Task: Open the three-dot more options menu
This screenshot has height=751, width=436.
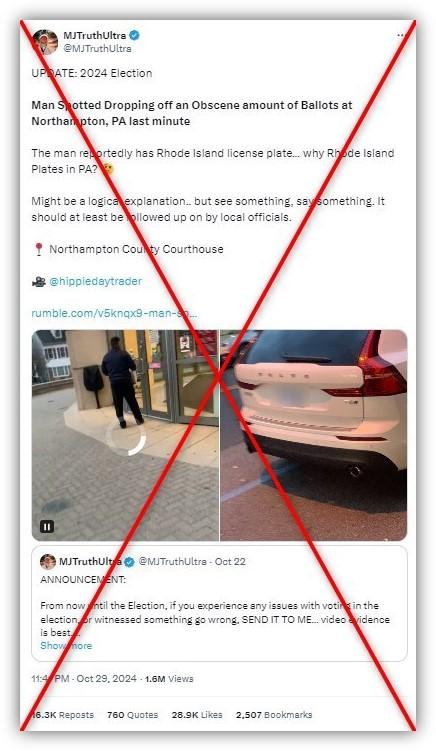Action: tap(400, 35)
